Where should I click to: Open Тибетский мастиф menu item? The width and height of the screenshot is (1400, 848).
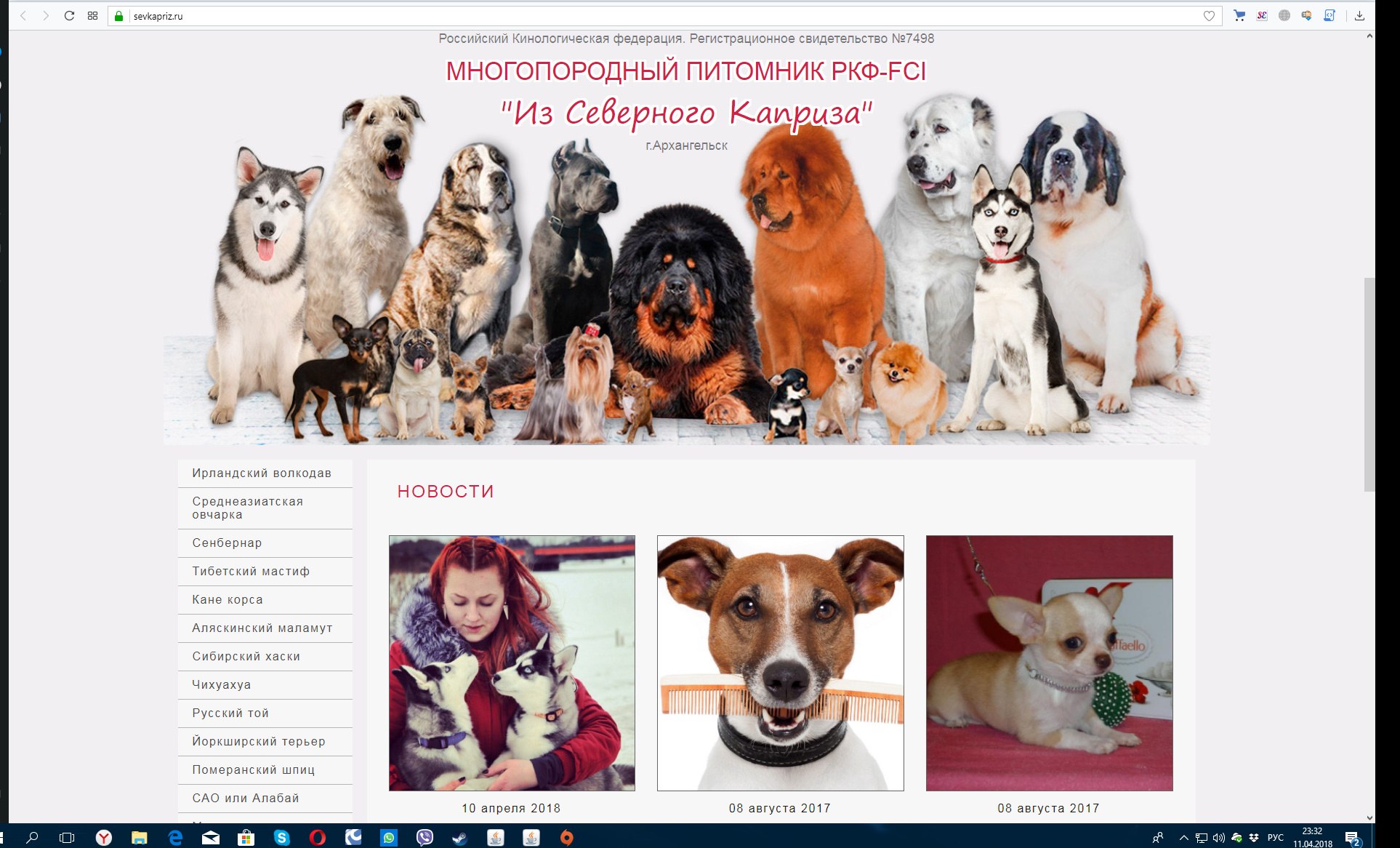click(251, 572)
